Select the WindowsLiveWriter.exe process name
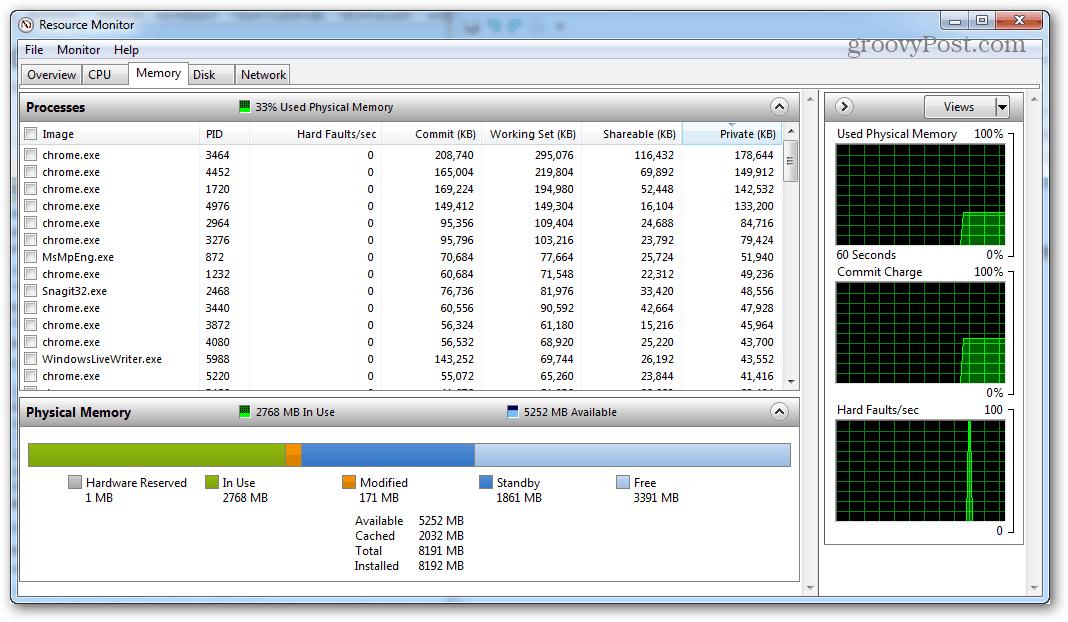The height and width of the screenshot is (622, 1068). 101,359
